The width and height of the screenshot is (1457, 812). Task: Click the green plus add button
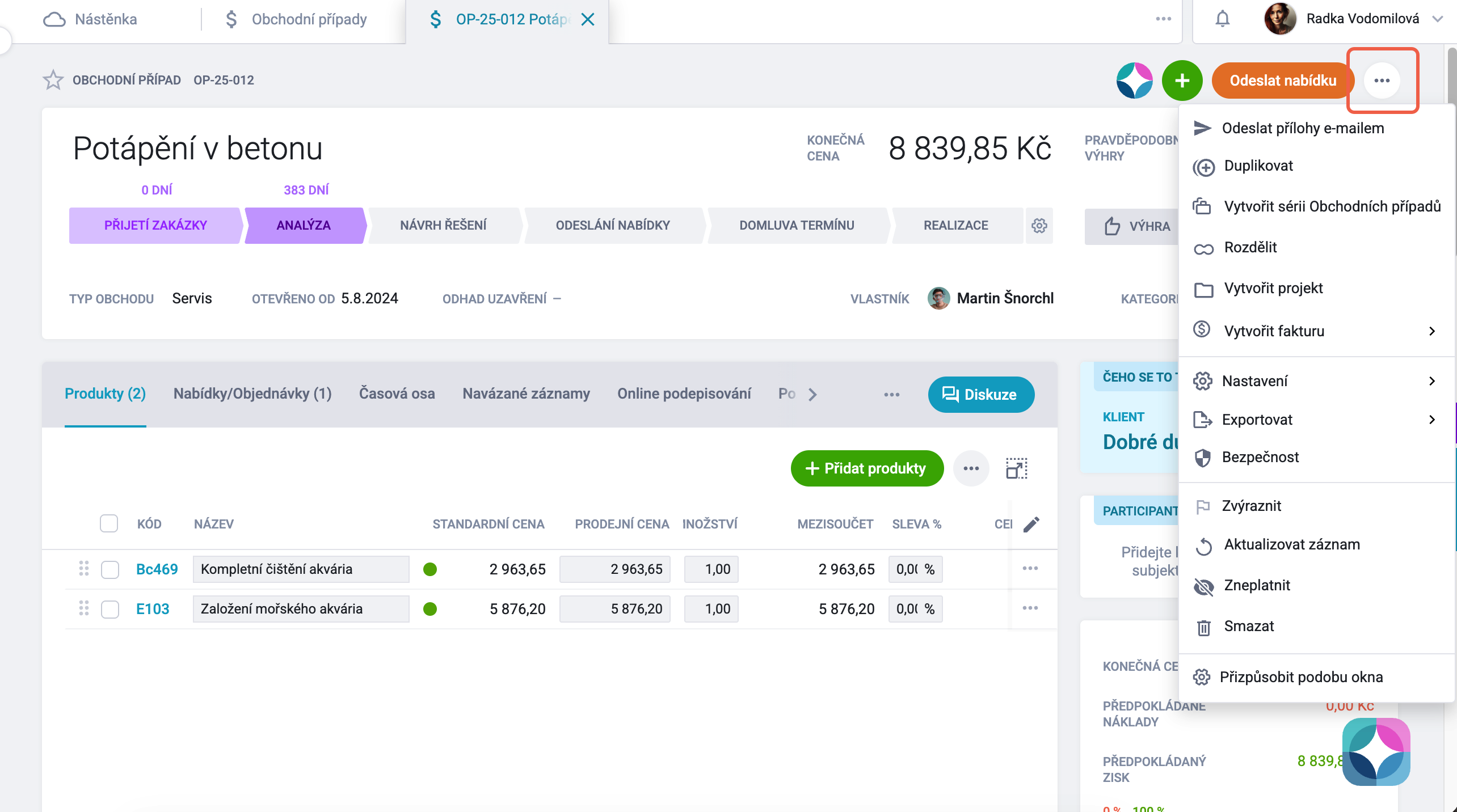(x=1182, y=81)
